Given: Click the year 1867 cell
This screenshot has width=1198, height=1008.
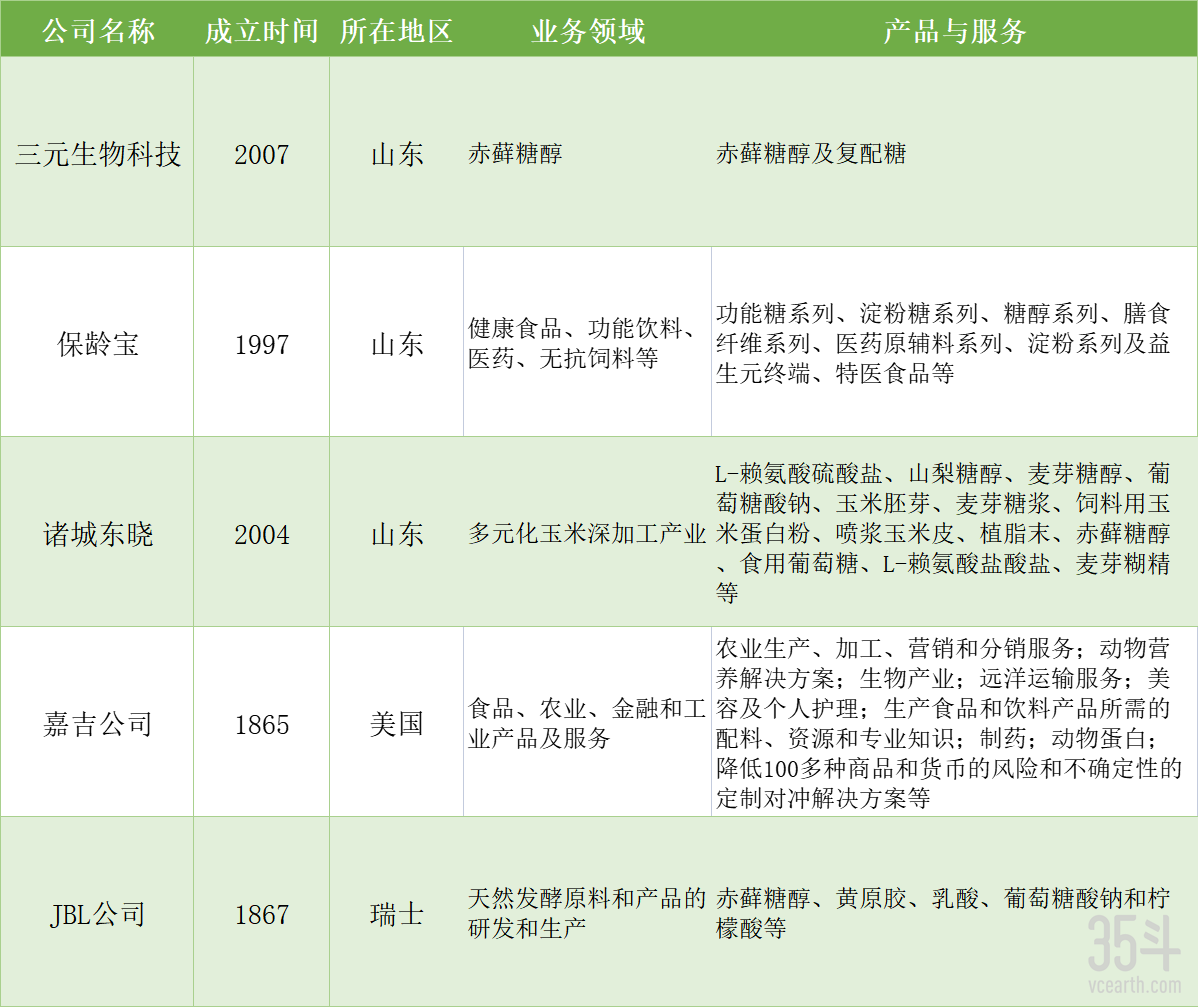Looking at the screenshot, I should [261, 914].
